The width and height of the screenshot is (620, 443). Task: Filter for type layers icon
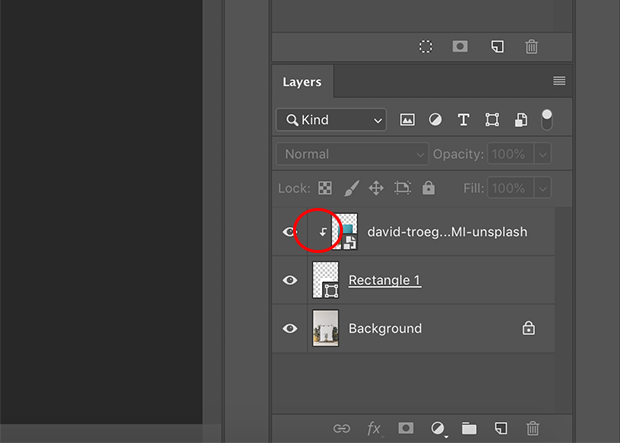coord(463,120)
